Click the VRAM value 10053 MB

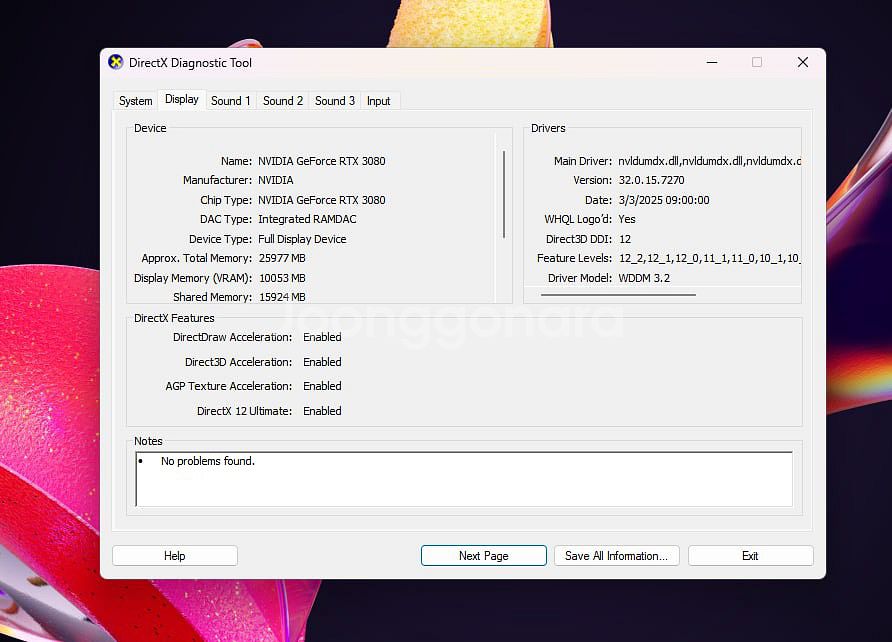point(282,278)
